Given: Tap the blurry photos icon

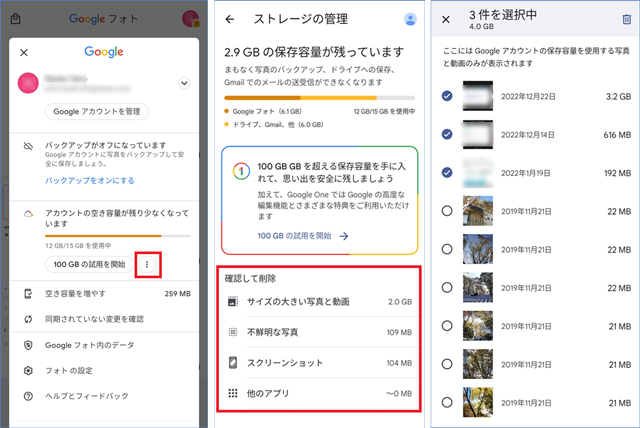Looking at the screenshot, I should (233, 332).
